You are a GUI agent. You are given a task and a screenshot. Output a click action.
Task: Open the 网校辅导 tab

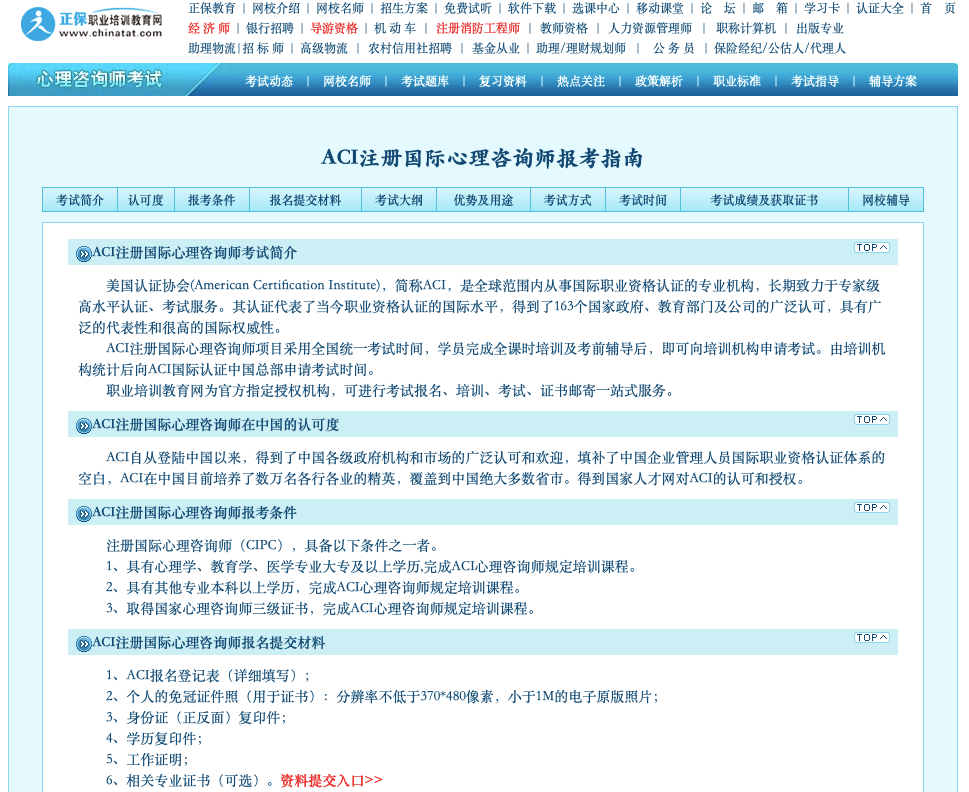tap(886, 200)
